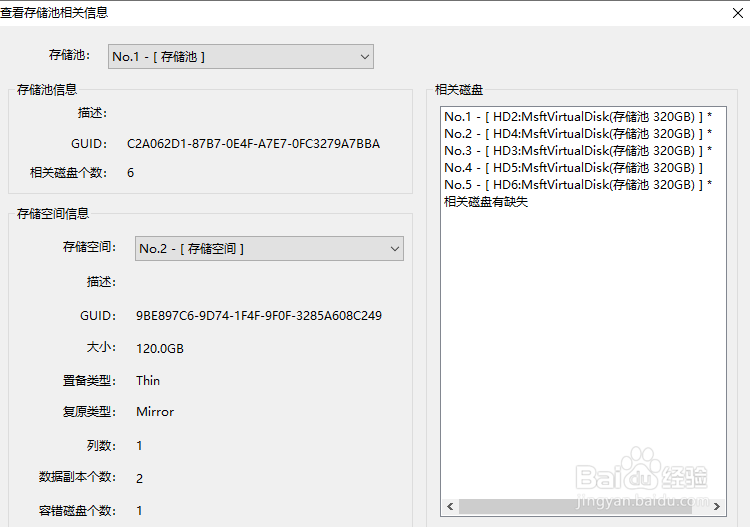Click the Thin provisioning type value
The image size is (750, 527).
point(148,381)
